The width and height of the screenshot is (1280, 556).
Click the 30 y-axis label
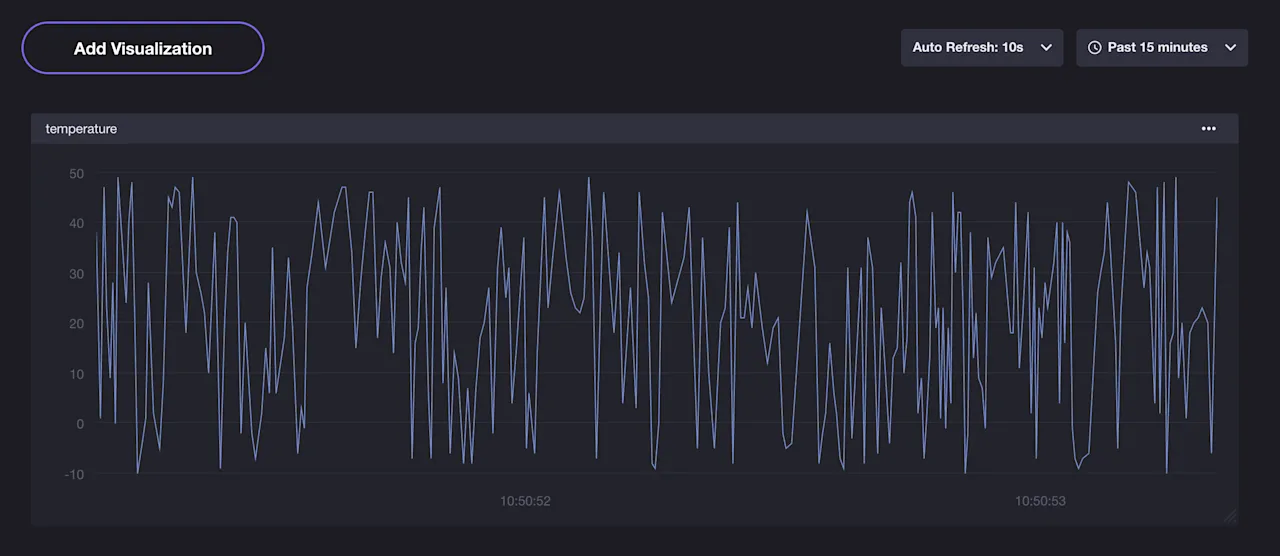coord(77,274)
